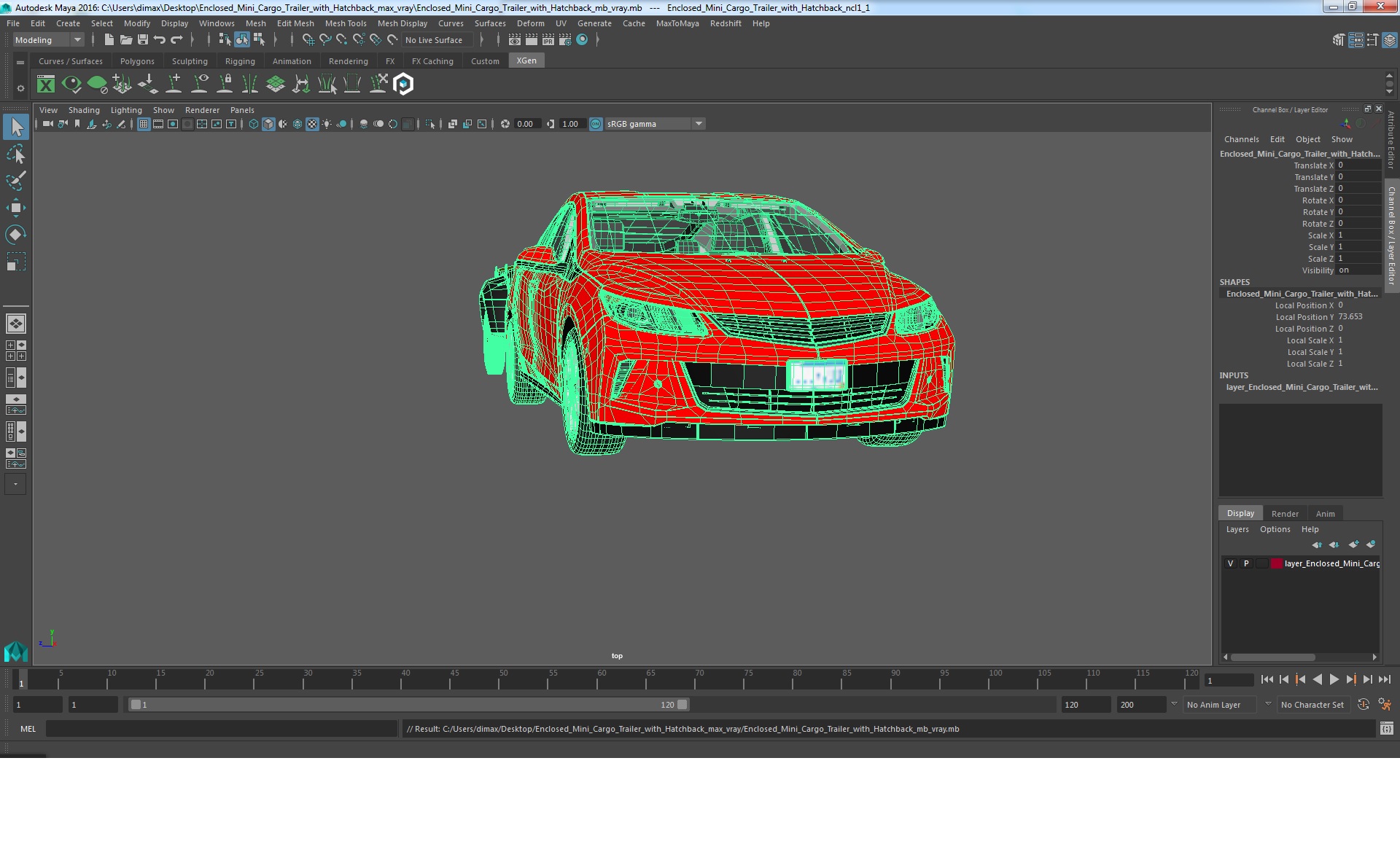The width and height of the screenshot is (1400, 844).
Task: Go to start of playback range
Action: [x=1267, y=680]
